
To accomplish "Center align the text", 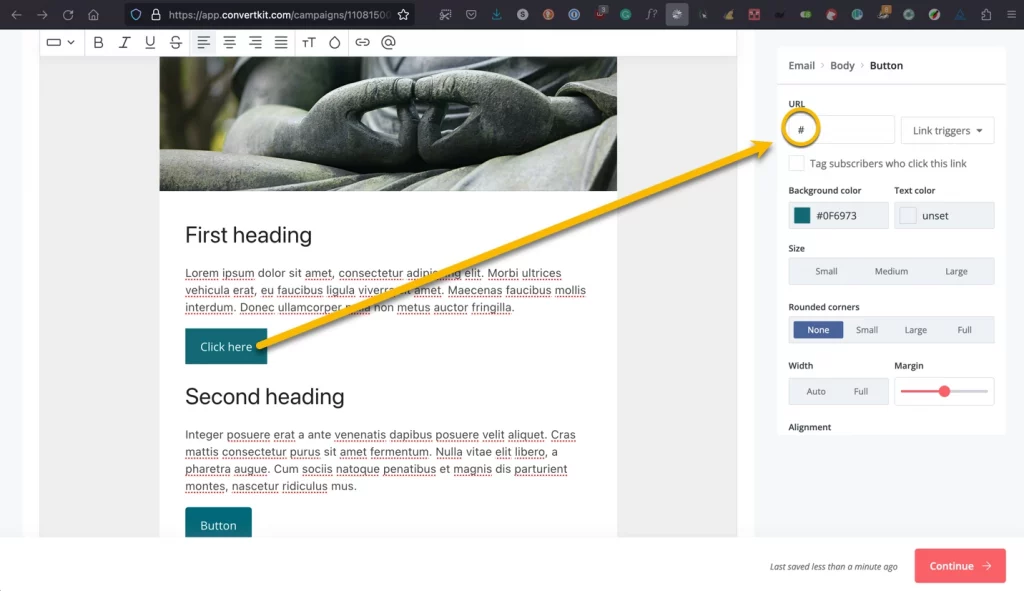I will (230, 42).
